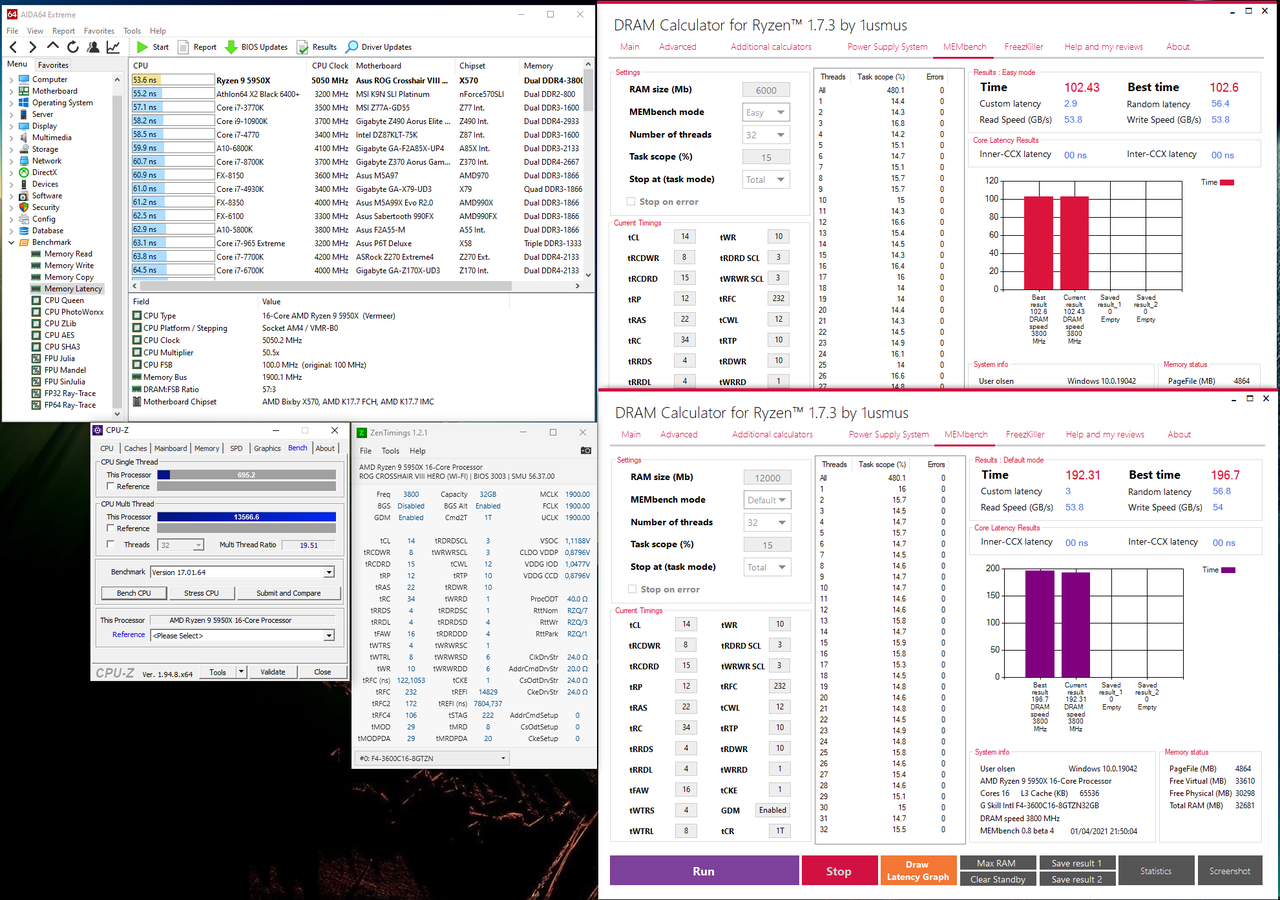Open the ZenTimings Tools menu

click(390, 451)
